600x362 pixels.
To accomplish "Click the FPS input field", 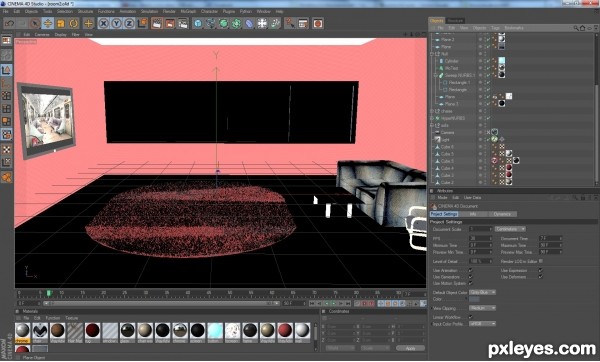I will click(480, 238).
